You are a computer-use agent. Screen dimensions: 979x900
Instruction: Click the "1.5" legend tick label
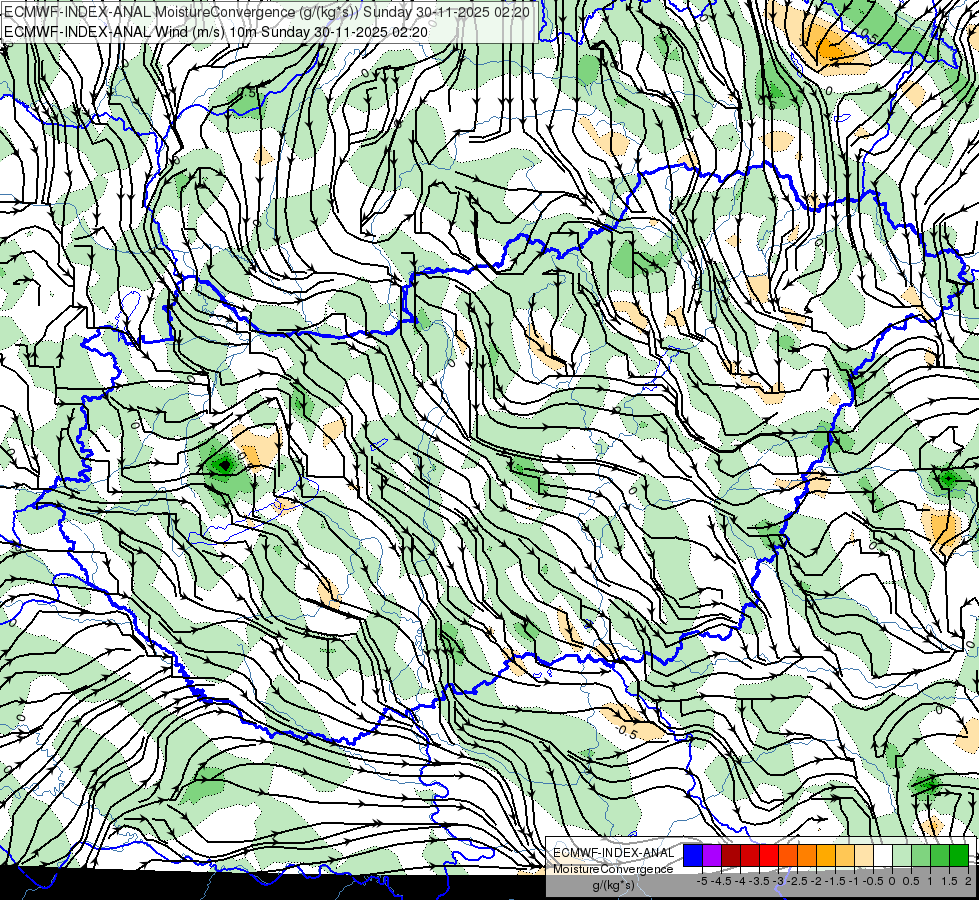[950, 881]
